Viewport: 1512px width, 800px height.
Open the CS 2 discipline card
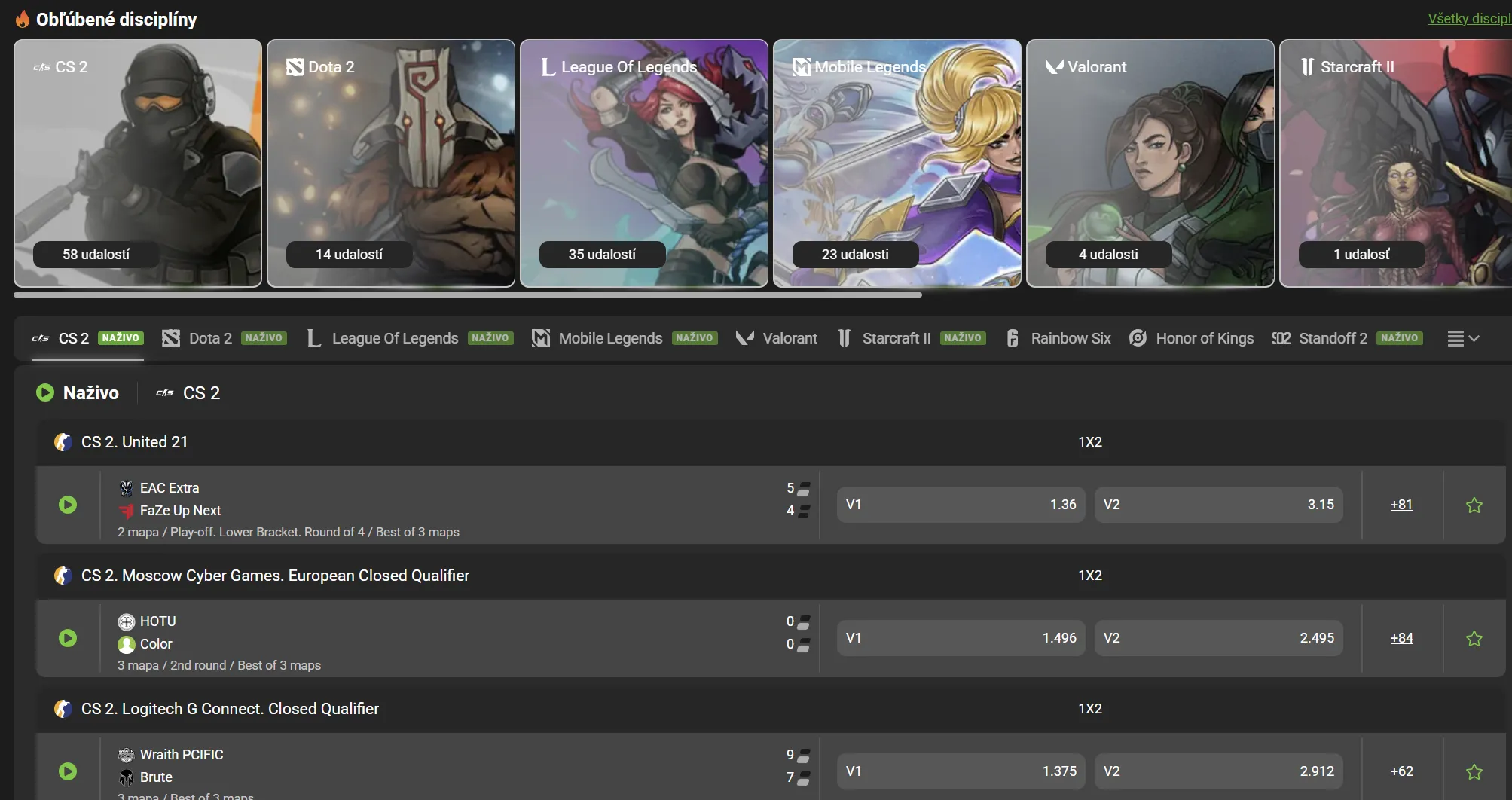click(x=138, y=163)
